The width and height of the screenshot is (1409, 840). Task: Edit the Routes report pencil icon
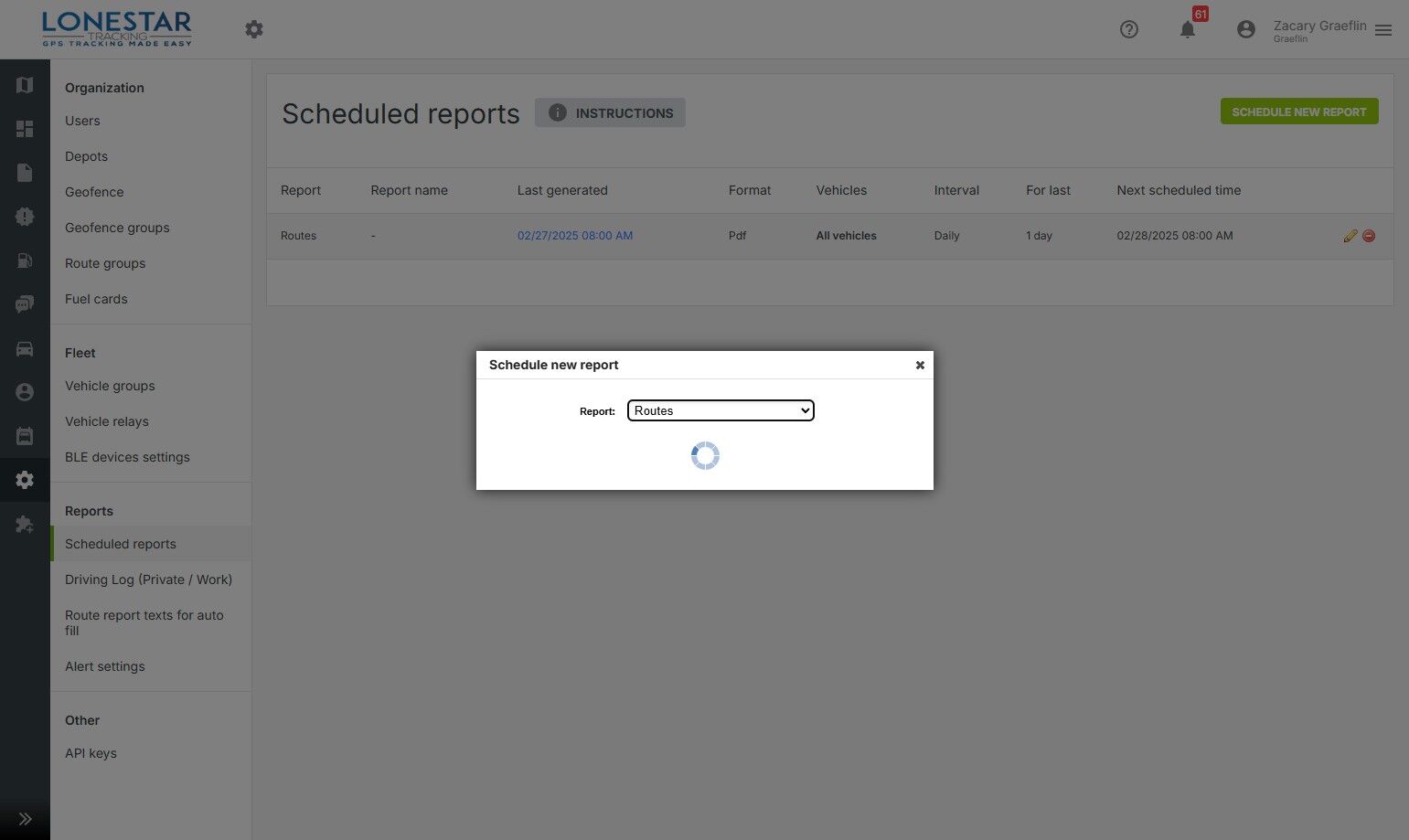click(1350, 236)
